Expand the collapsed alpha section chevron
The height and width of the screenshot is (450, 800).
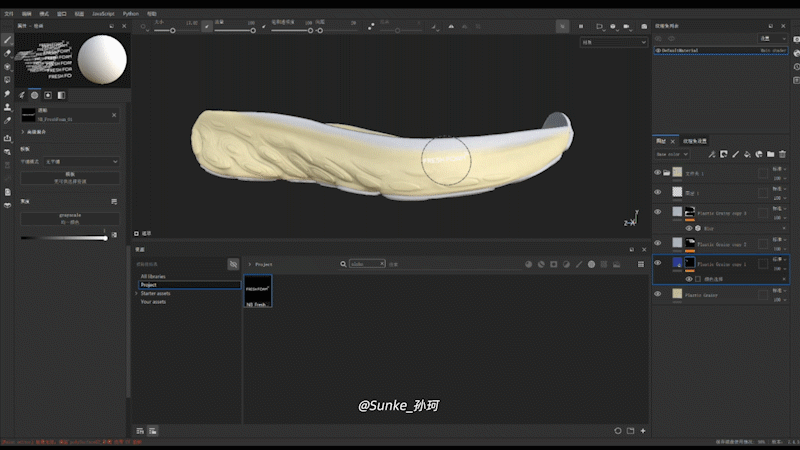(x=23, y=132)
